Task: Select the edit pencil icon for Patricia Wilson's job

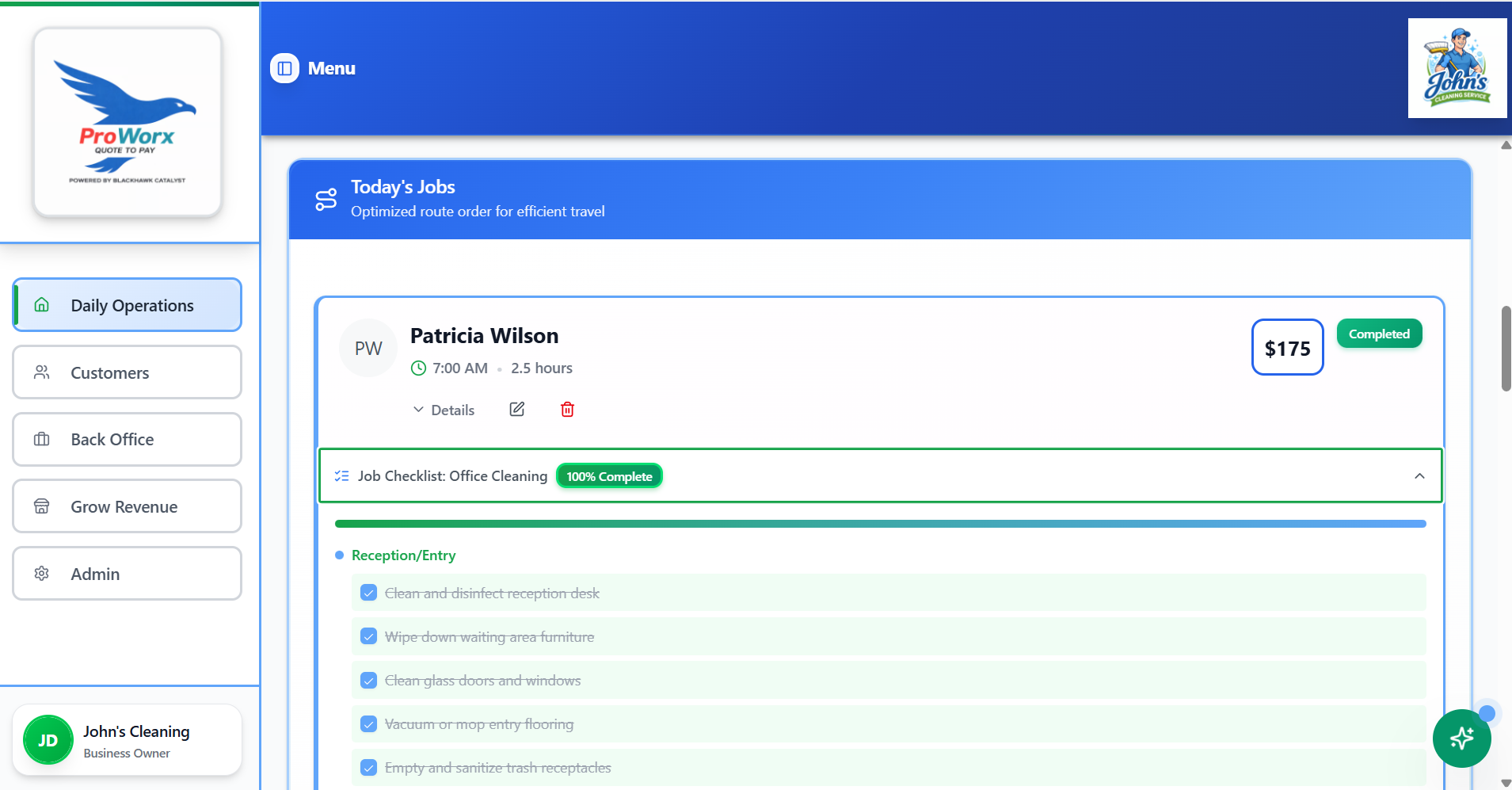Action: [516, 409]
